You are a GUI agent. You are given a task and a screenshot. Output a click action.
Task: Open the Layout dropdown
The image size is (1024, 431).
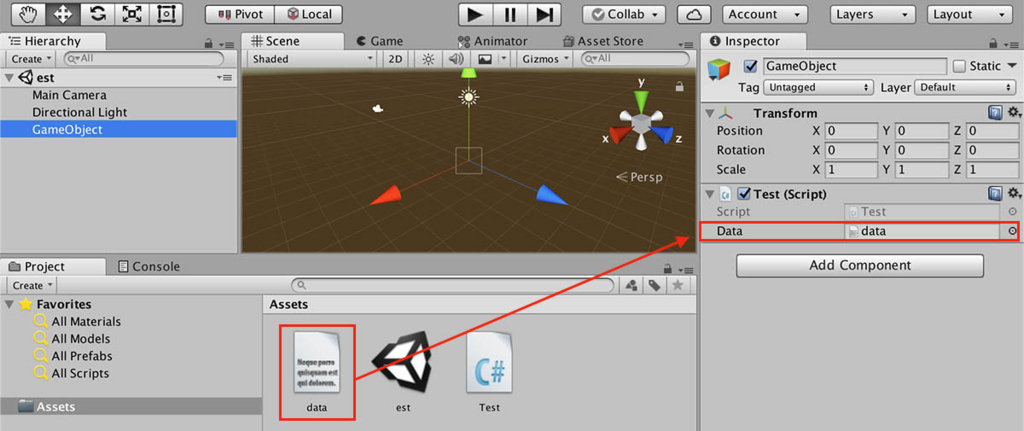pyautogui.click(x=968, y=14)
